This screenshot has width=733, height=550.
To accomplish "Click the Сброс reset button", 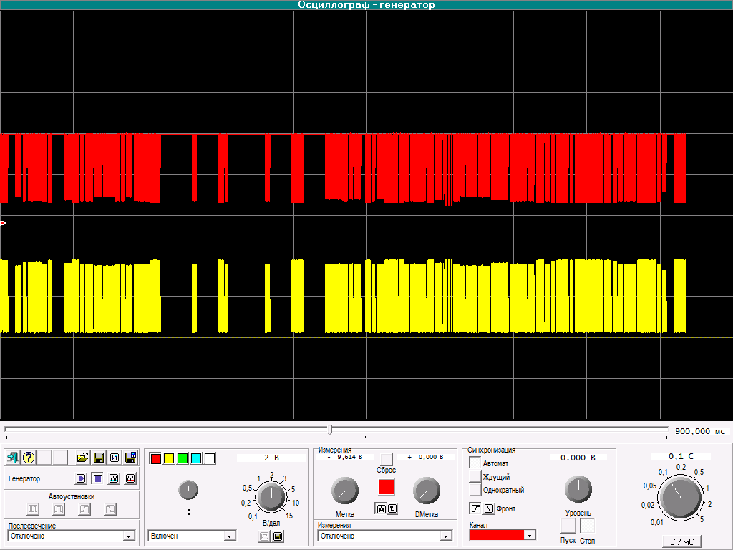I will pos(386,458).
